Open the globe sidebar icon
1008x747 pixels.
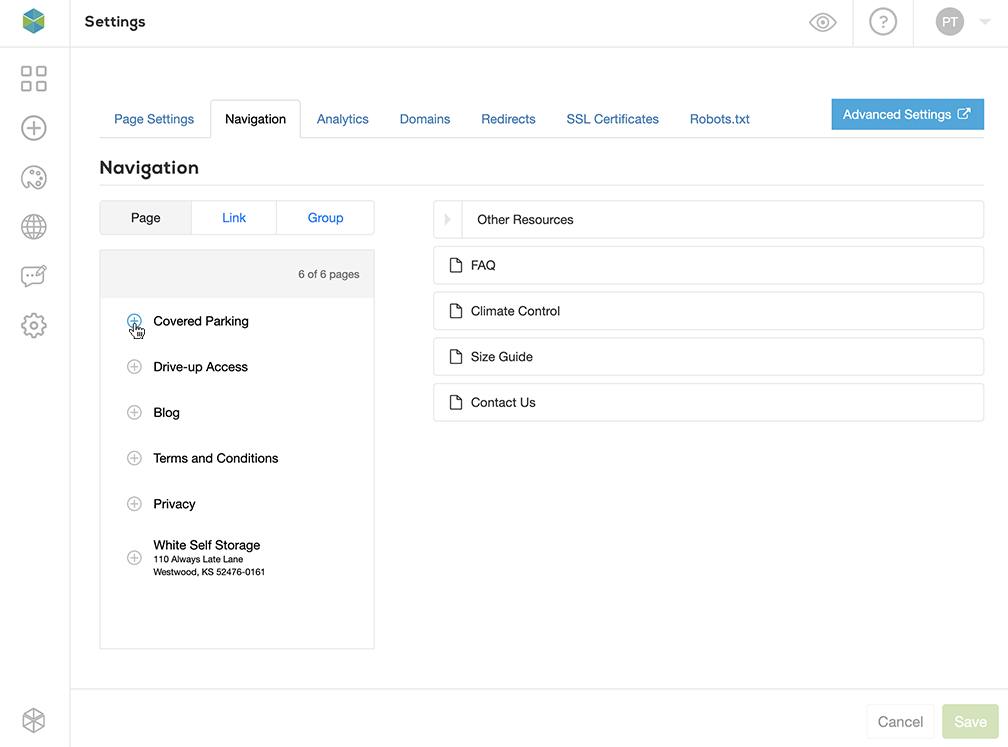[33, 227]
